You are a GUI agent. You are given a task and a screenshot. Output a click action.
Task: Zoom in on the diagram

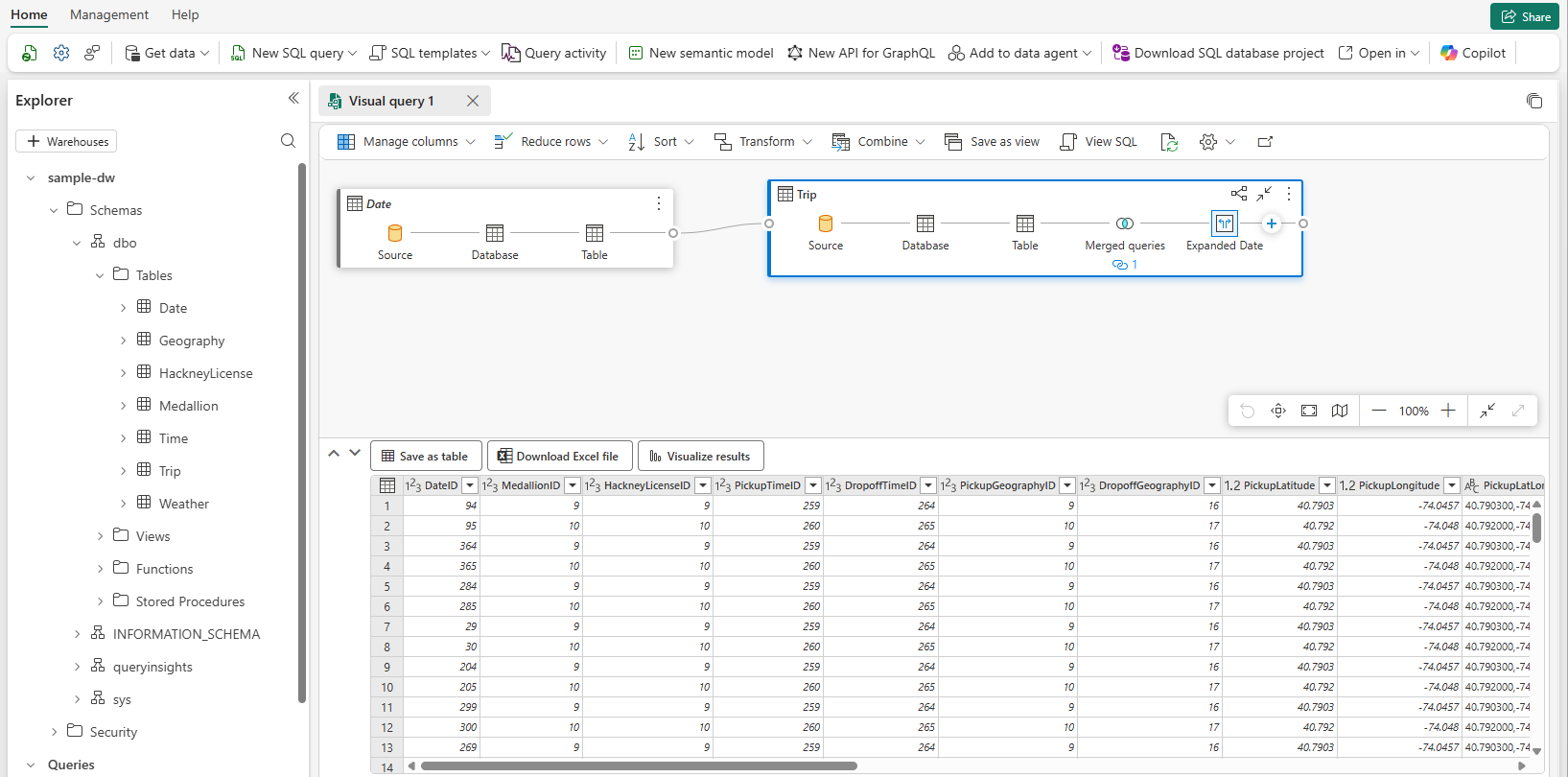pyautogui.click(x=1448, y=411)
